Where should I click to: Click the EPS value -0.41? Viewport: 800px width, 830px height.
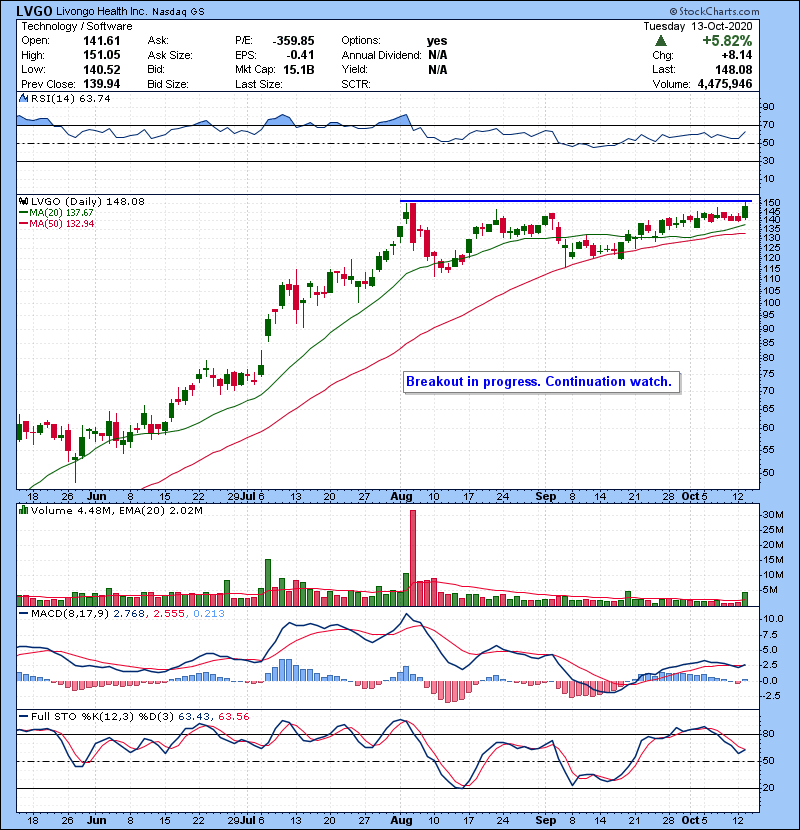(300, 55)
